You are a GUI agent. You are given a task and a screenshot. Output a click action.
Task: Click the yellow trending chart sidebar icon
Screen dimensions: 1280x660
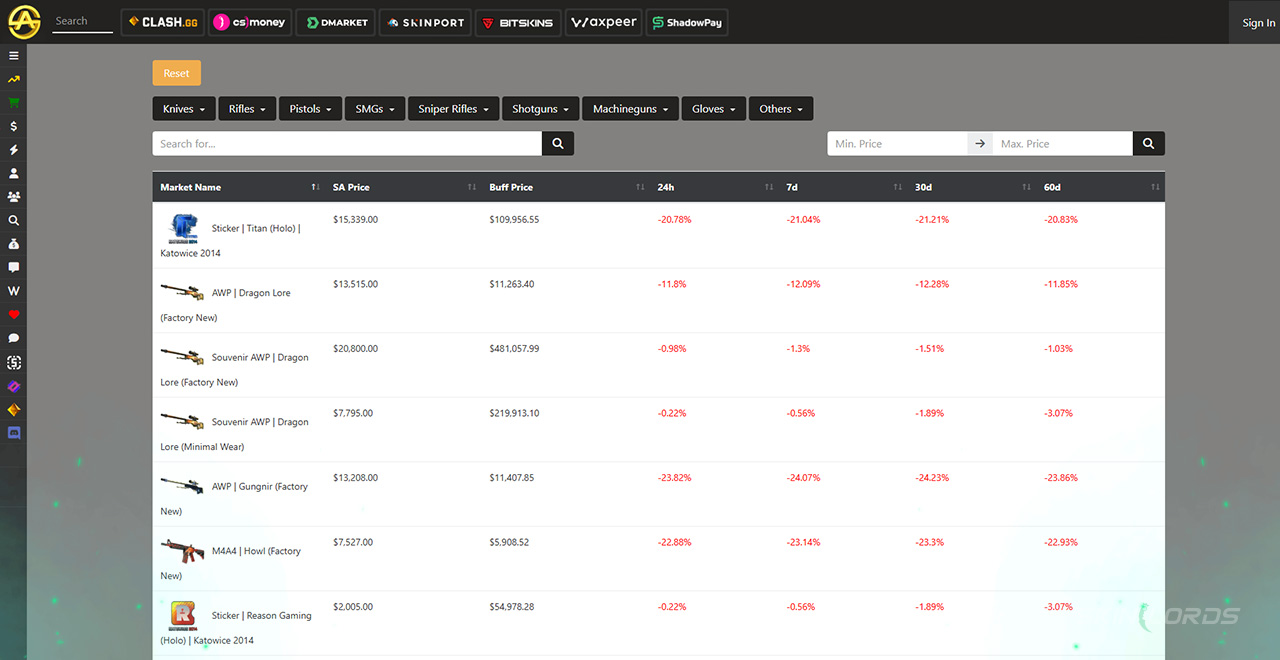[14, 79]
